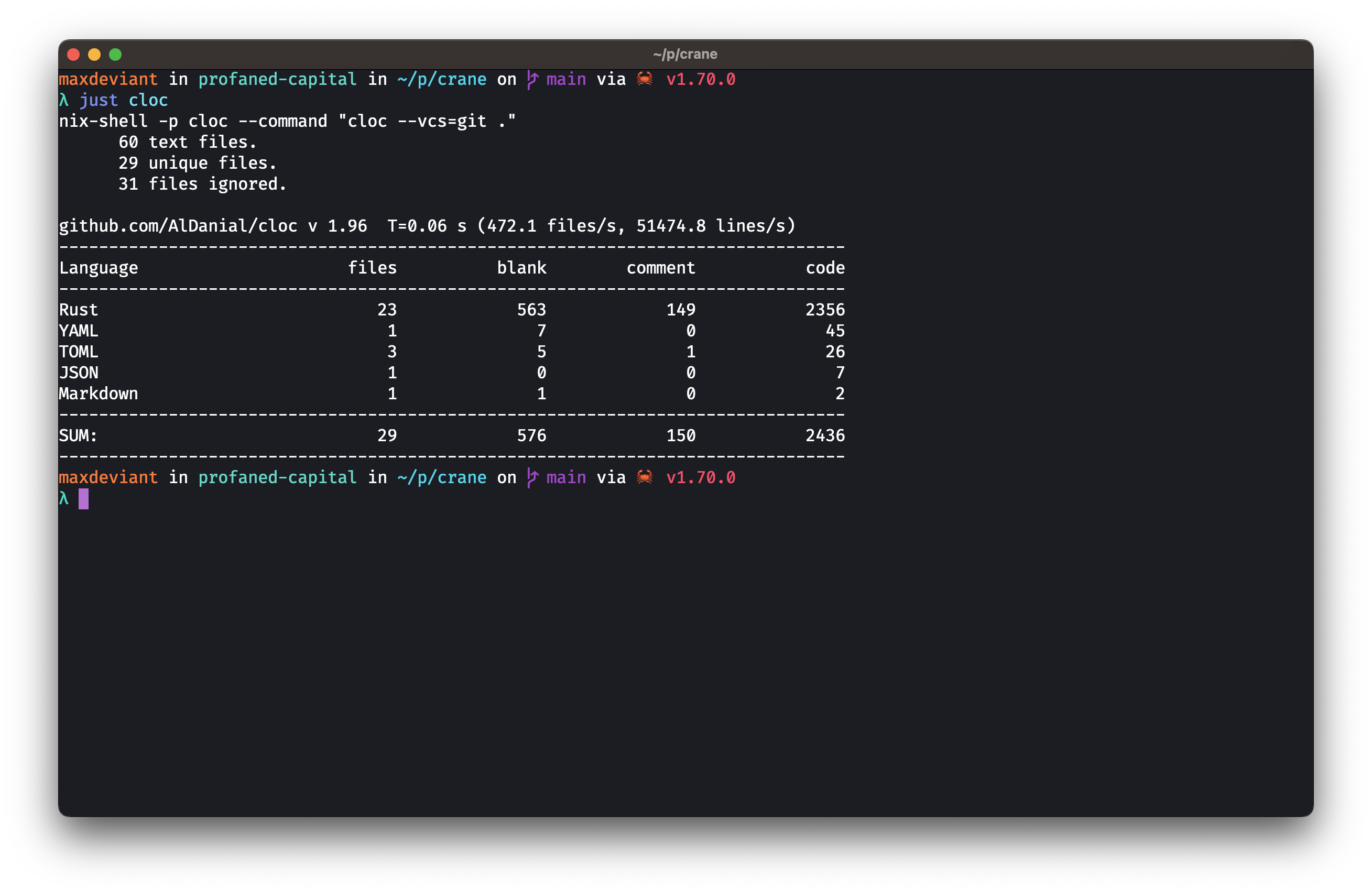Click Rust code count 2356
The height and width of the screenshot is (894, 1372).
(x=825, y=310)
